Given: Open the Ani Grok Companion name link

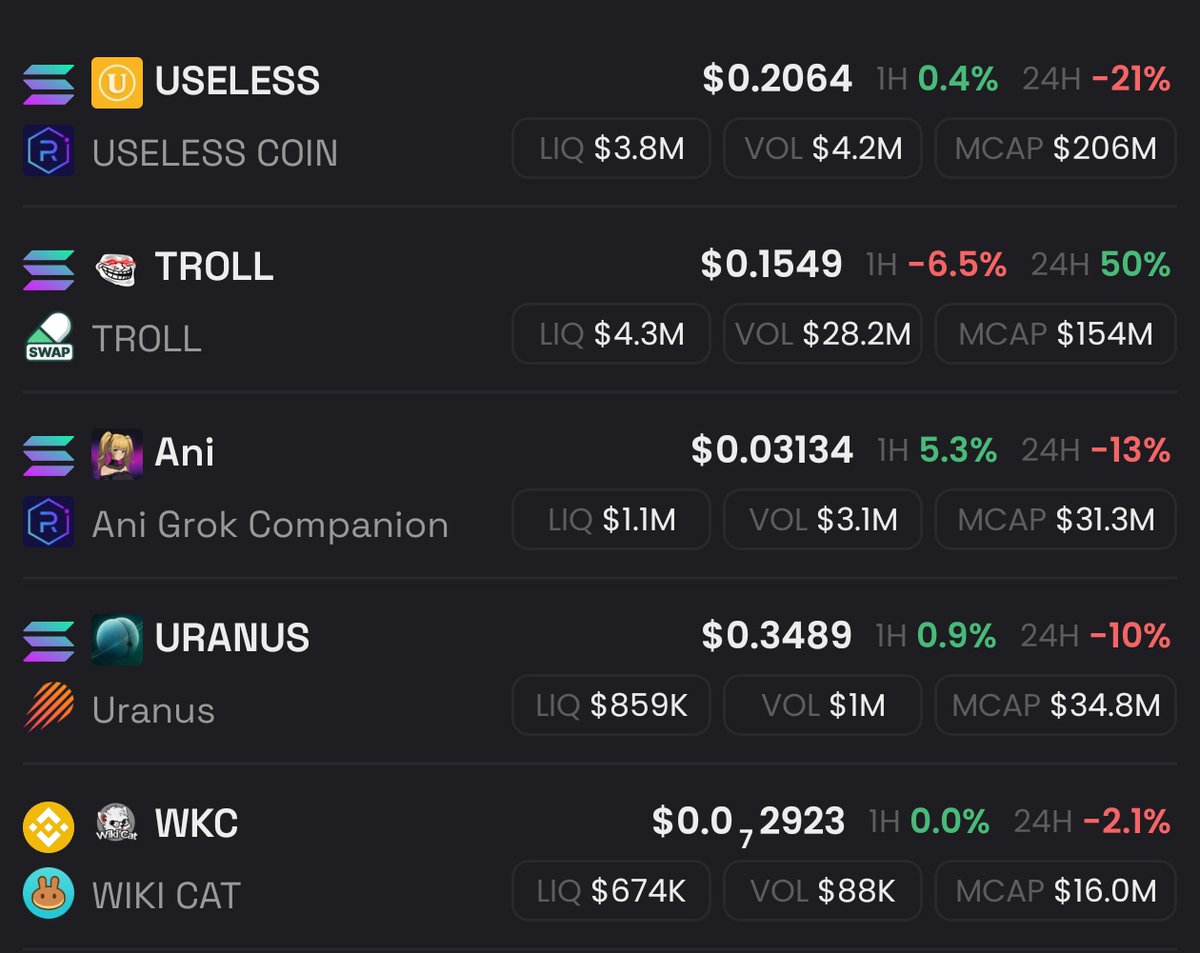Looking at the screenshot, I should tap(270, 524).
